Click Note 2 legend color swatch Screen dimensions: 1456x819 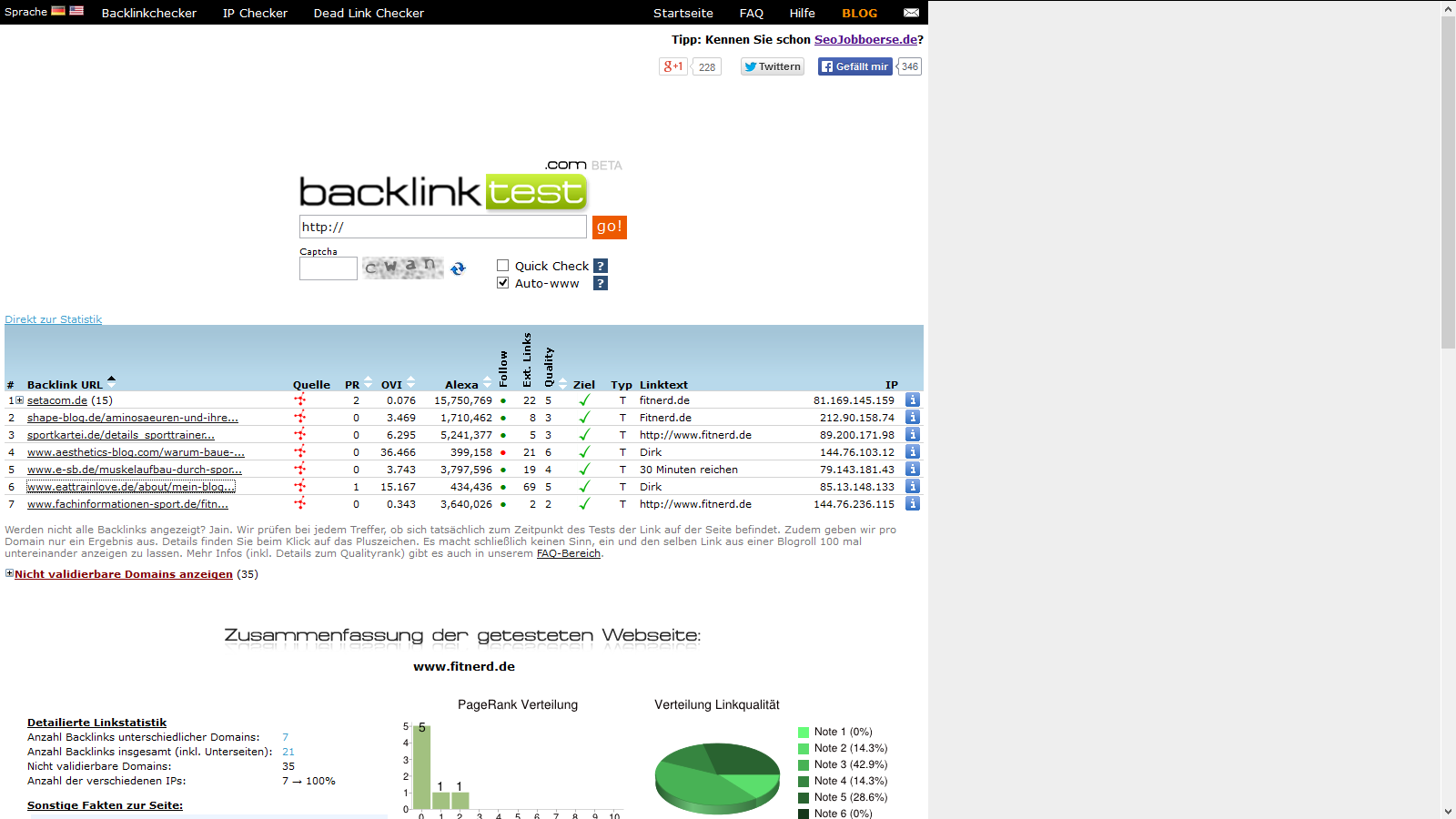point(804,749)
